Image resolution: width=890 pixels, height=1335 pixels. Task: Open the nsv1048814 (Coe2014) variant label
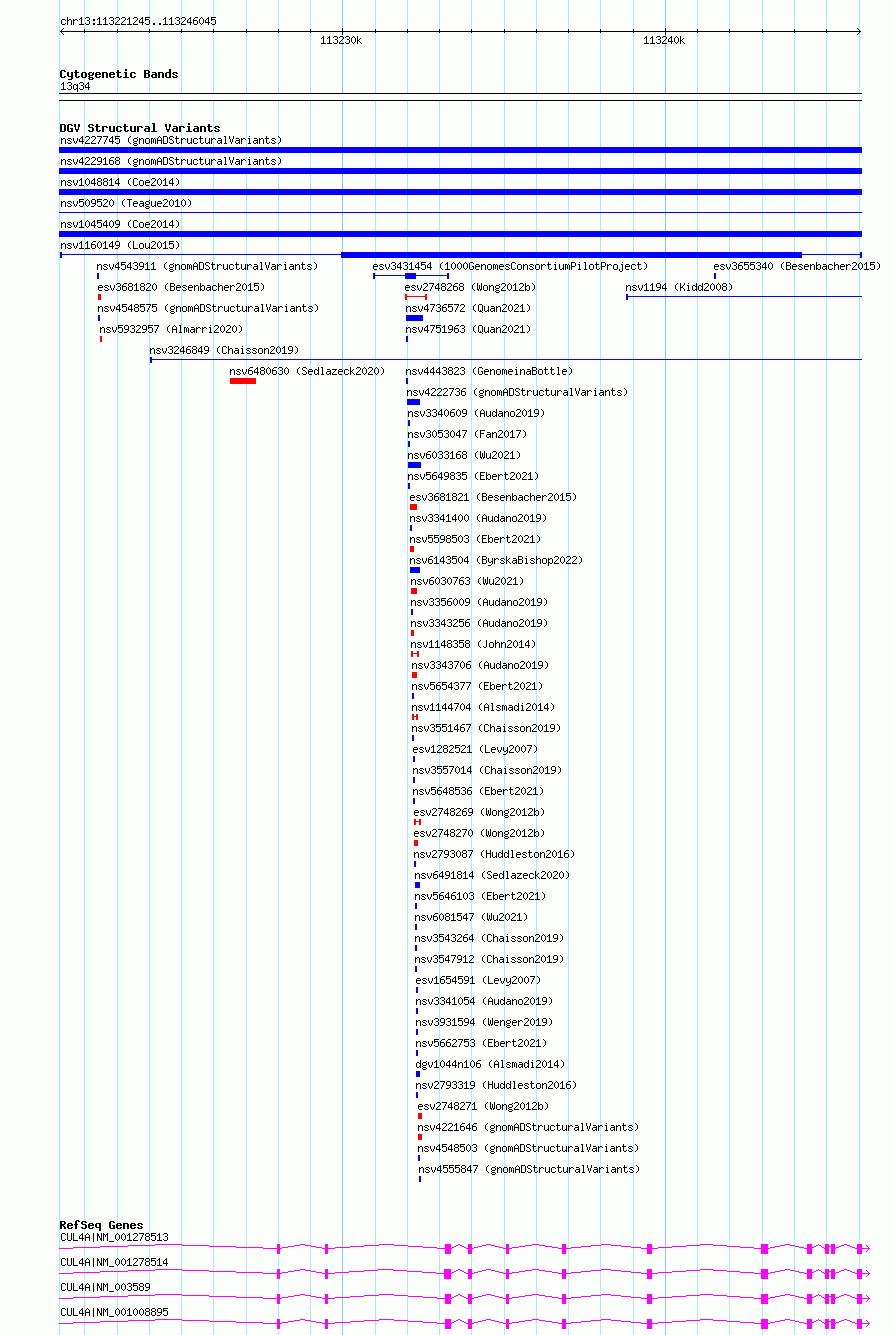click(x=120, y=182)
